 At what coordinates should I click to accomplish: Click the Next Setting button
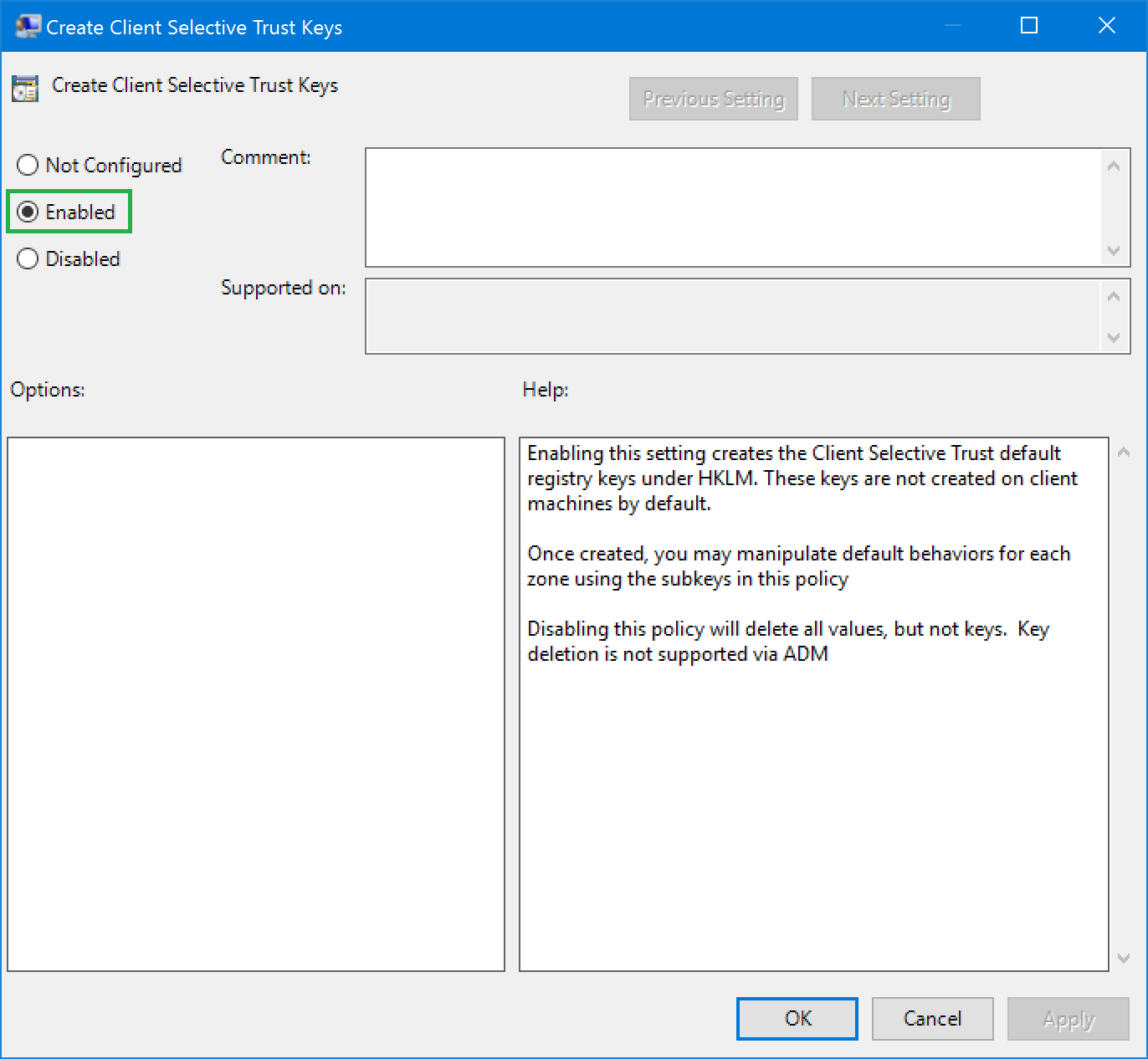click(x=895, y=99)
